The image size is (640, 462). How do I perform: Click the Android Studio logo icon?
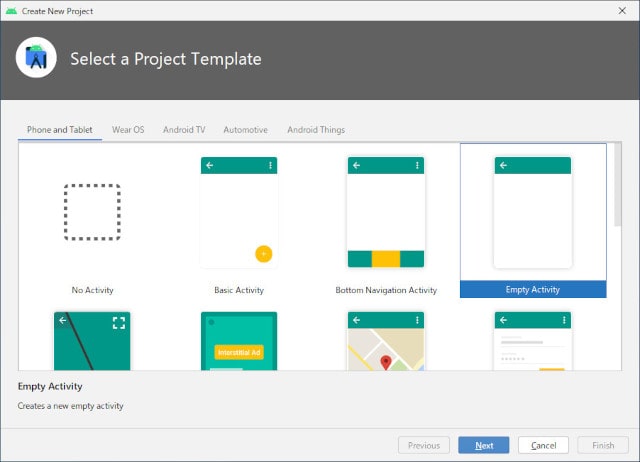37,59
